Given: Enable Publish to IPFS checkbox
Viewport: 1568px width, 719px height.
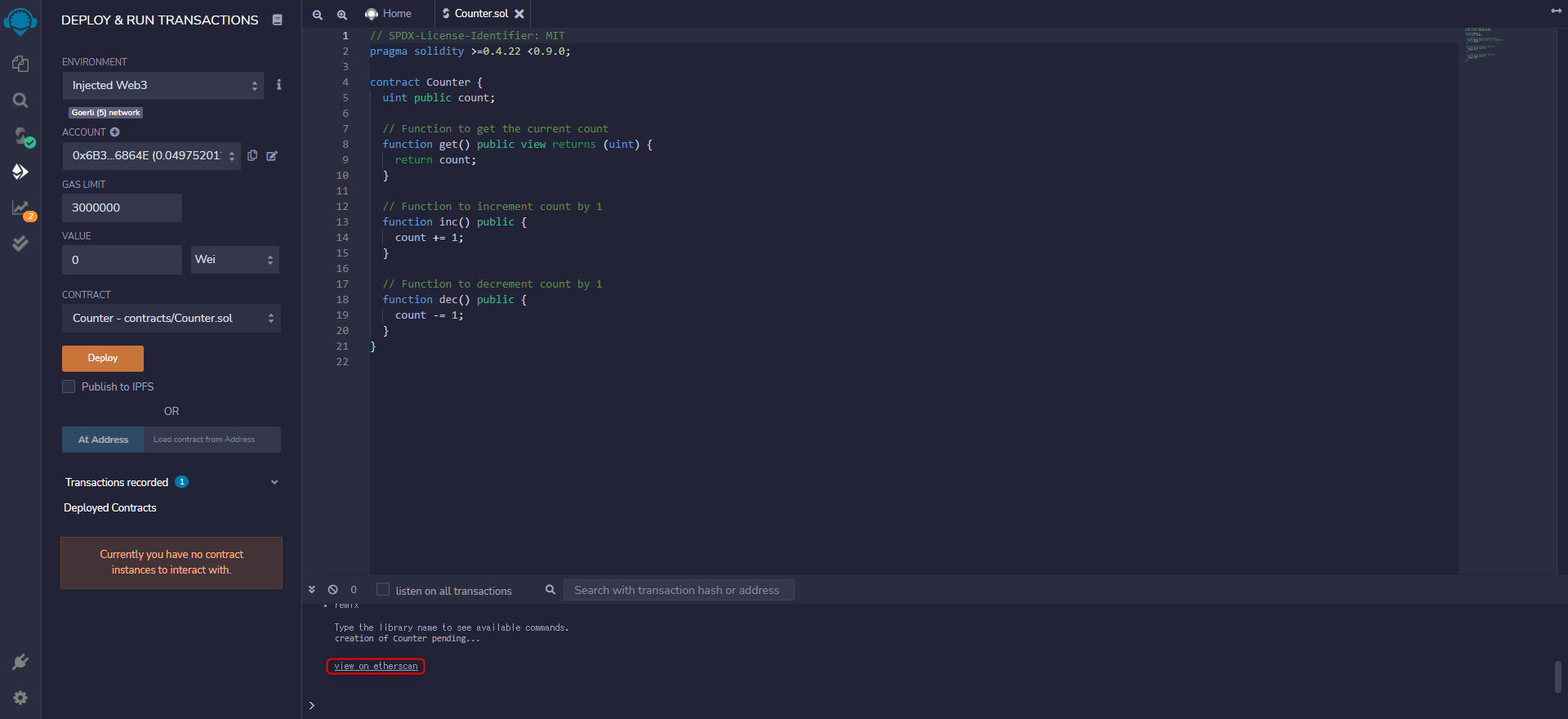Looking at the screenshot, I should click(x=69, y=386).
